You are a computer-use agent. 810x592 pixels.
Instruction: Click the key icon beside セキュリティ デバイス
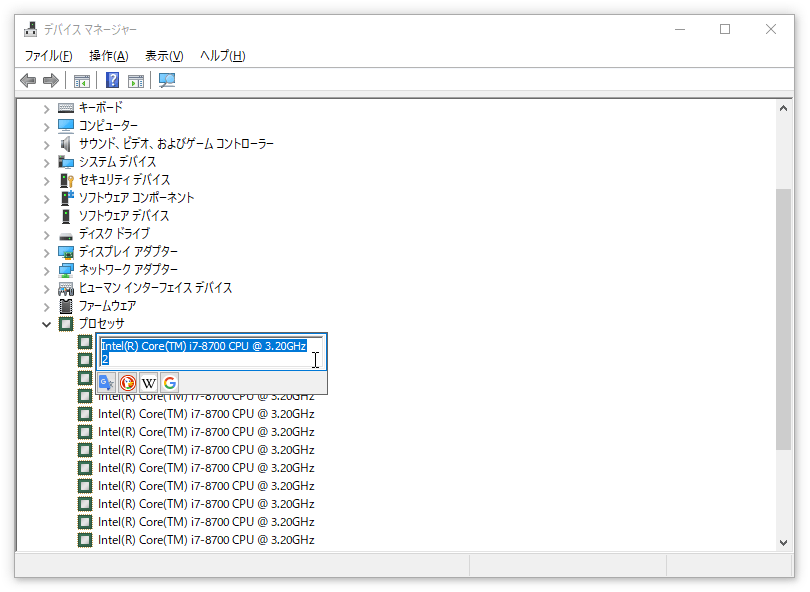(67, 180)
